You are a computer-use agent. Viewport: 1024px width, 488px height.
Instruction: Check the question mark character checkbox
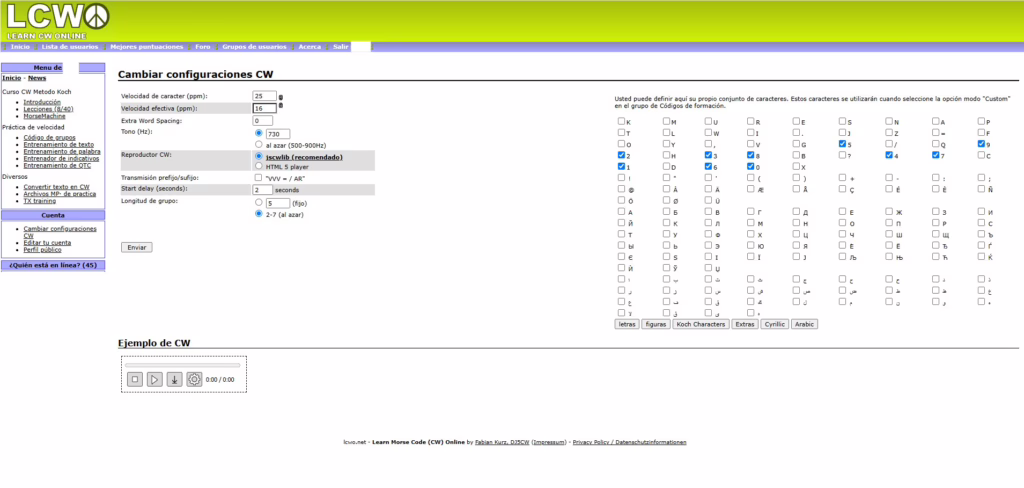(x=843, y=155)
